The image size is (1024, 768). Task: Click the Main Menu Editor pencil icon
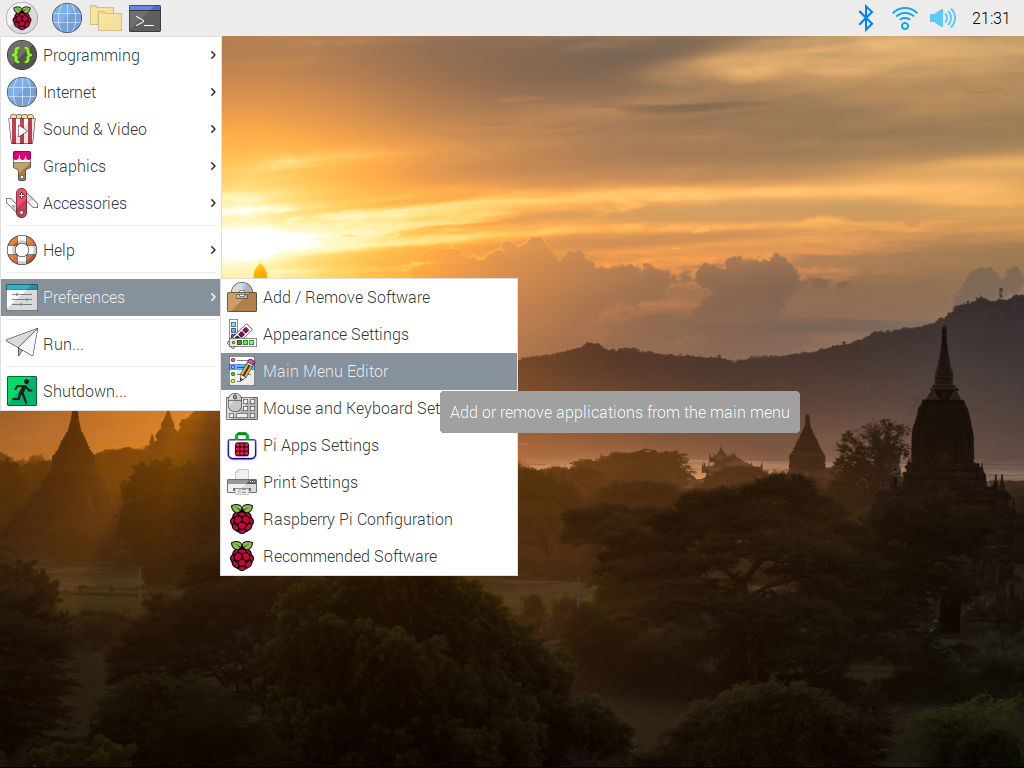click(x=241, y=371)
